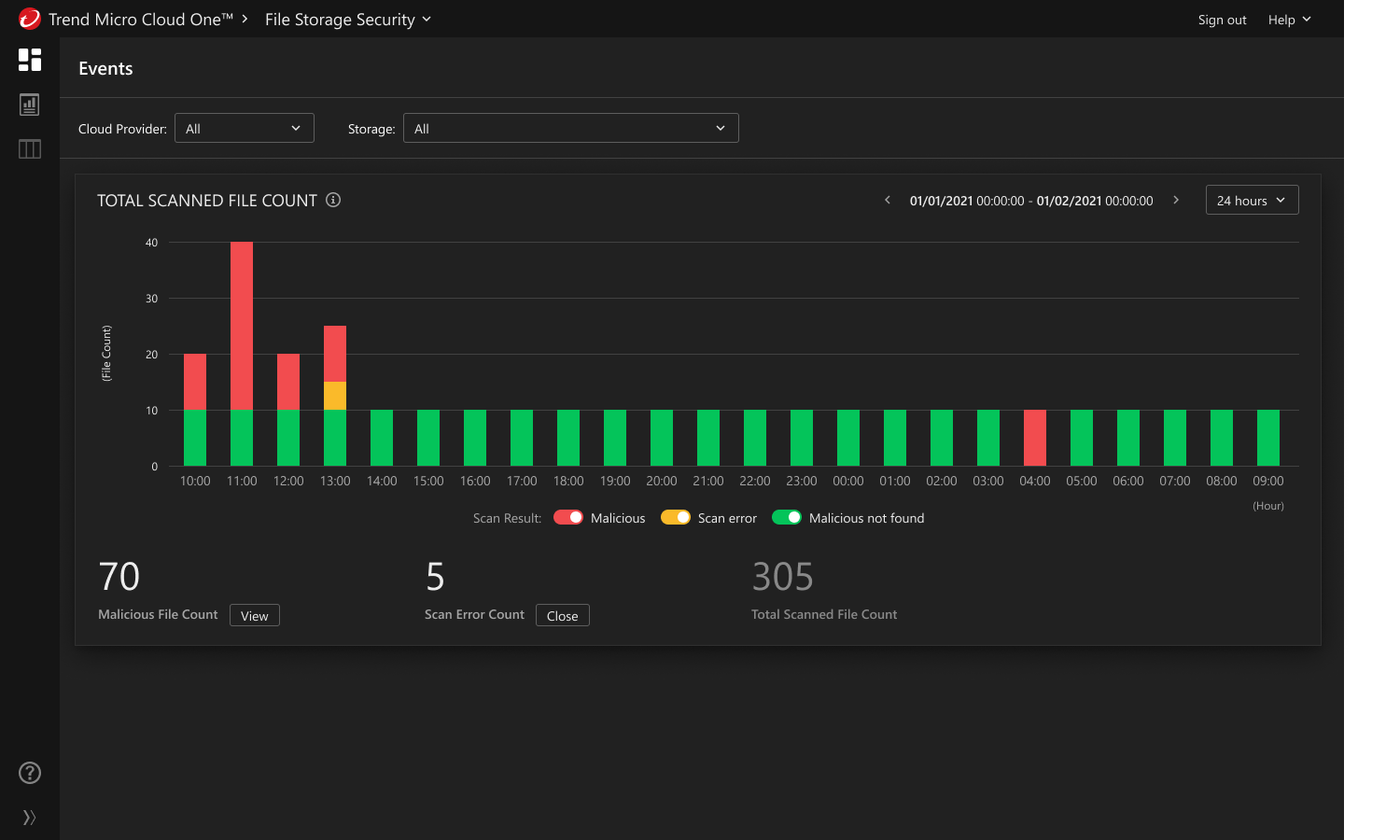Screen dimensions: 1400x840
Task: Expand the 24 hours range dropdown
Action: (1252, 200)
